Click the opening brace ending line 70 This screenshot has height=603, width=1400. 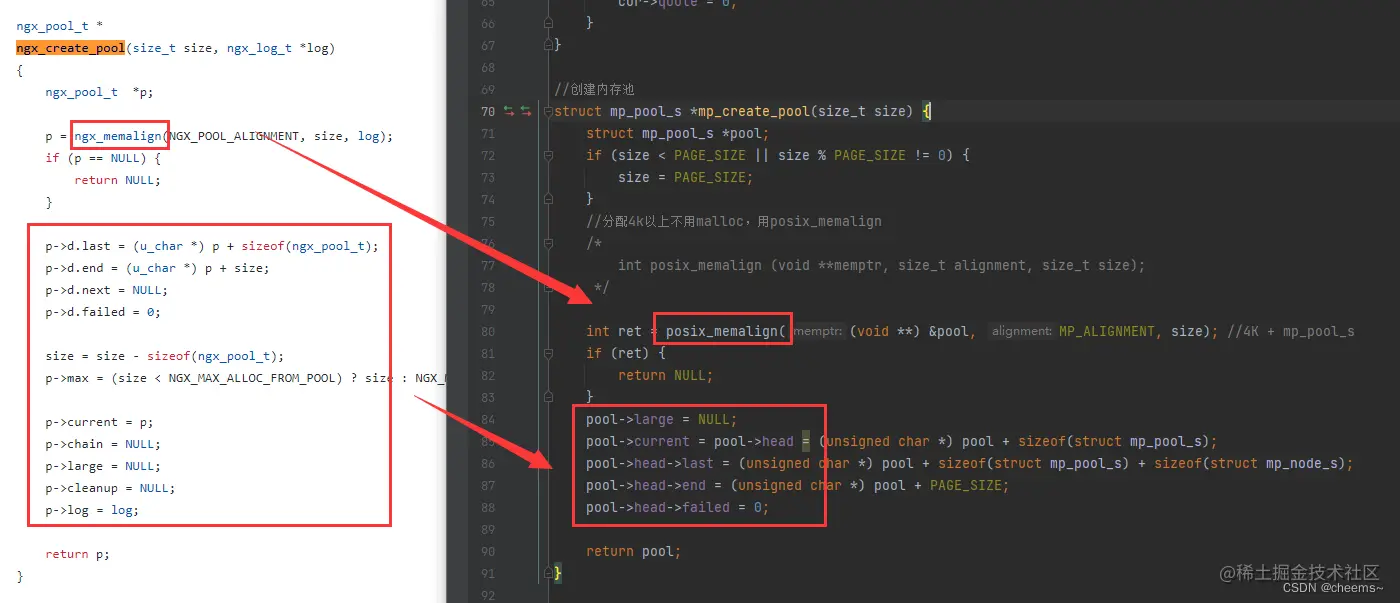(x=926, y=111)
